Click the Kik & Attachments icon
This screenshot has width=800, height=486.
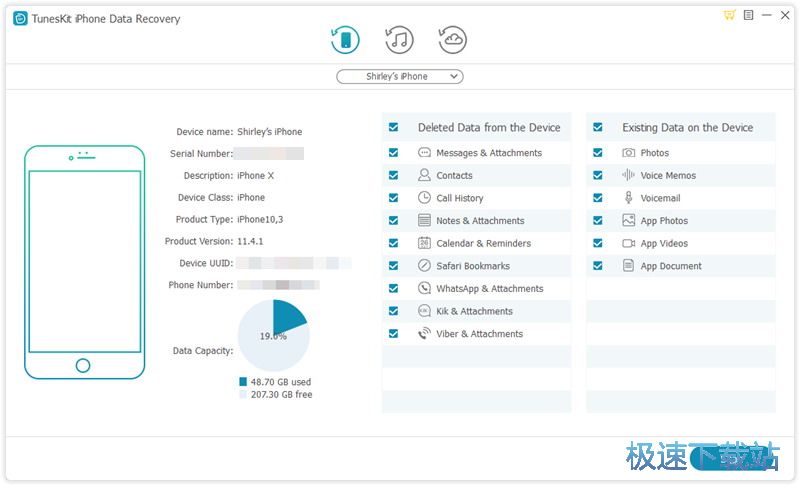tap(424, 311)
